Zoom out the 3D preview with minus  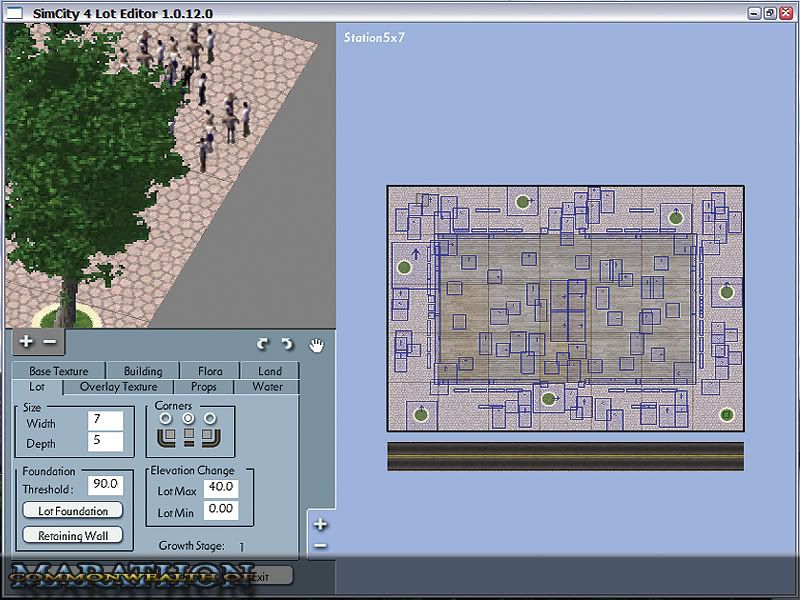click(x=50, y=341)
